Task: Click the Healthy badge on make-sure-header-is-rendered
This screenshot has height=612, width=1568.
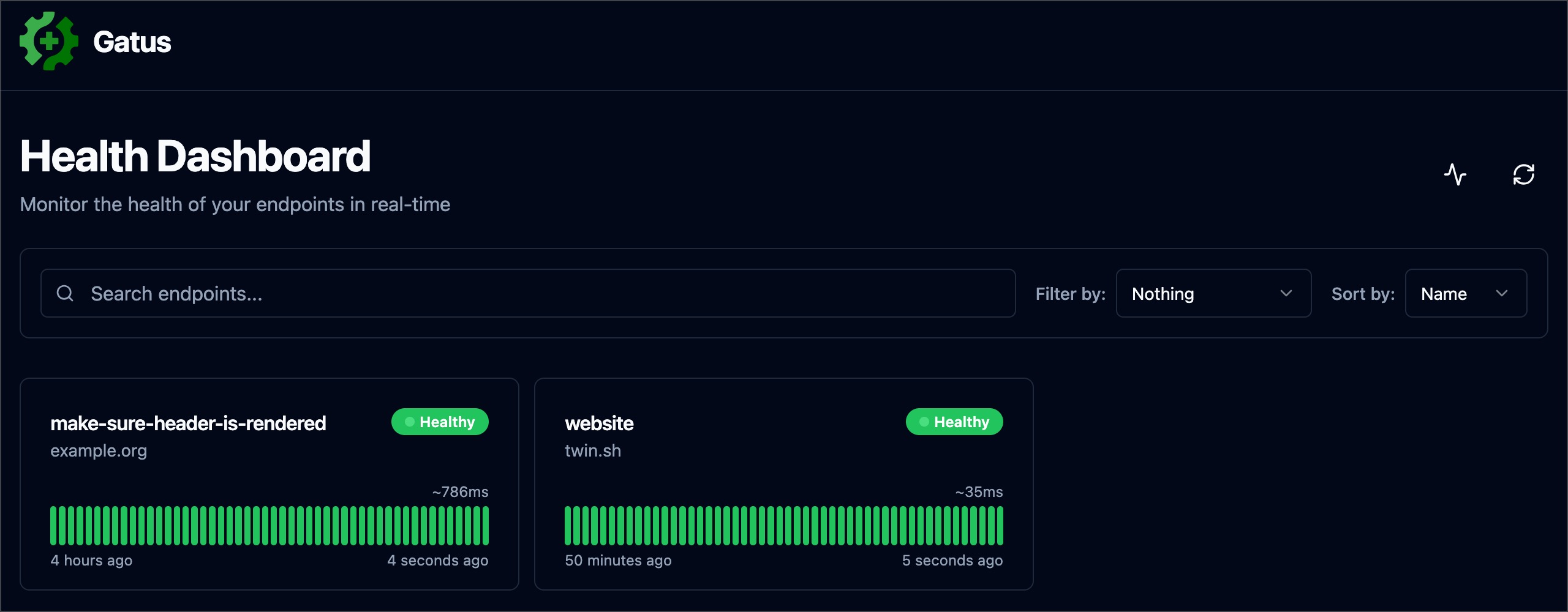Action: point(440,422)
